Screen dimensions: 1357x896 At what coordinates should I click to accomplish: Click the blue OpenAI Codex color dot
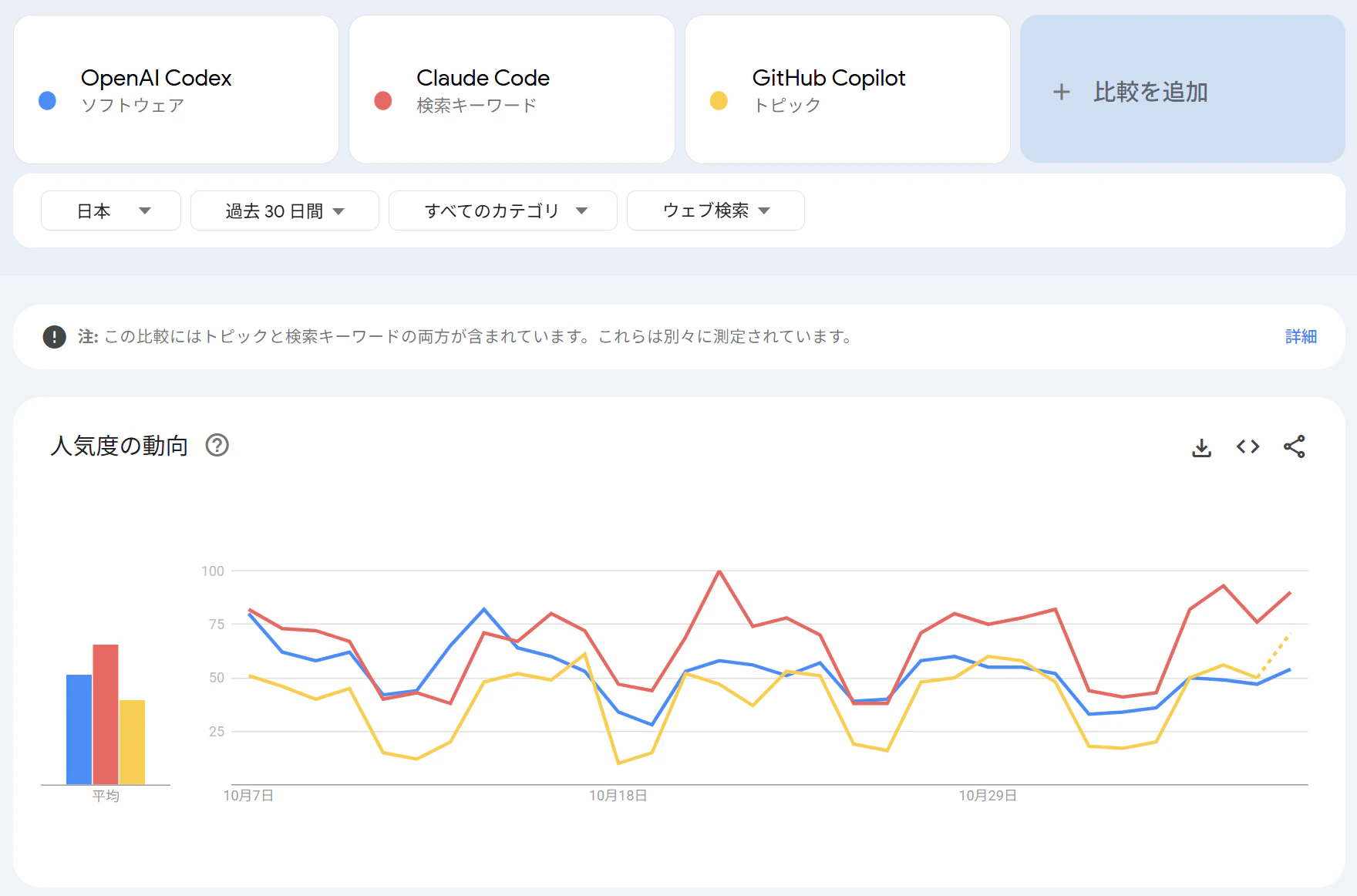click(47, 101)
